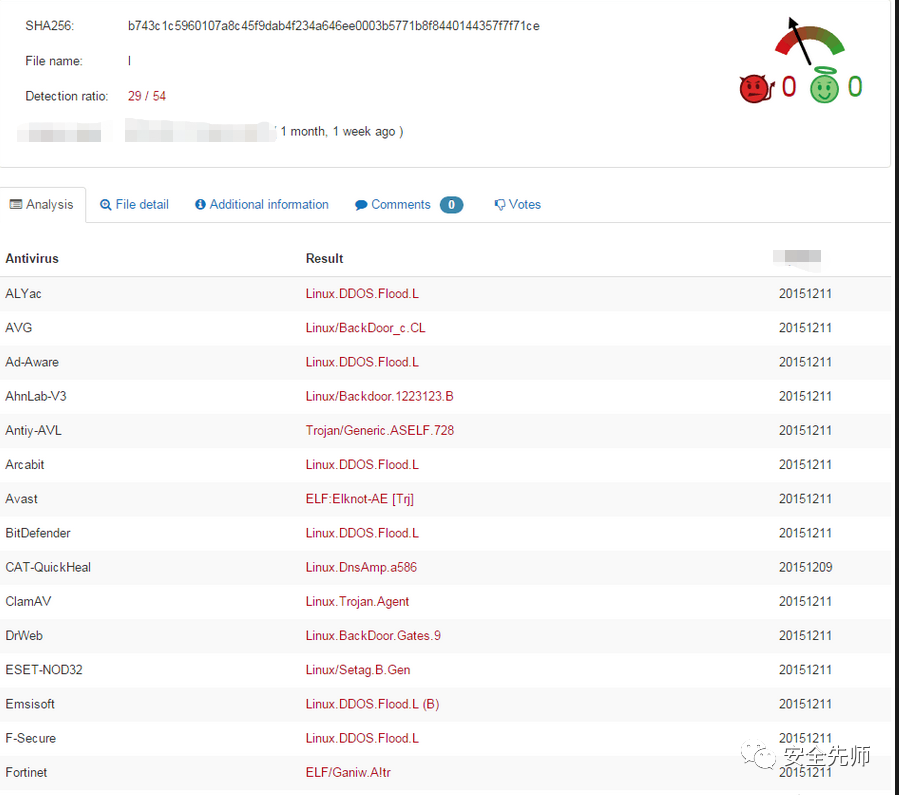Click result Linux.DnsAmp.a586

point(361,567)
